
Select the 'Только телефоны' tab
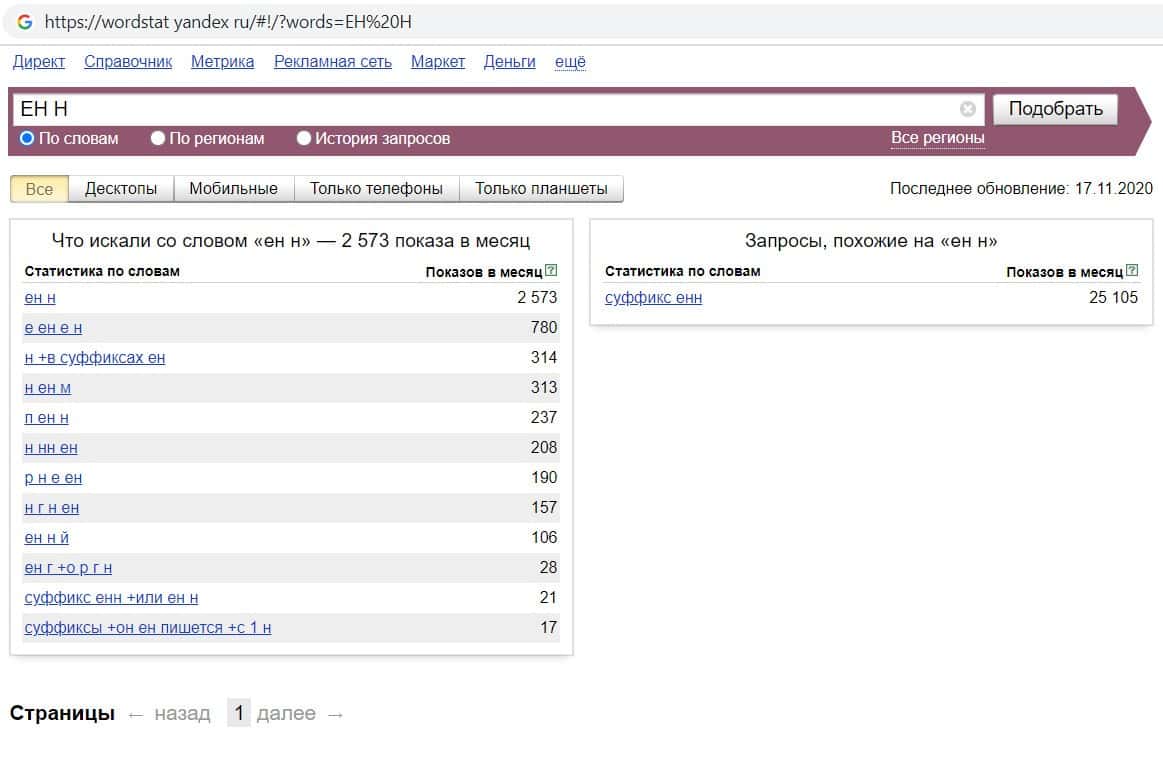(x=376, y=188)
